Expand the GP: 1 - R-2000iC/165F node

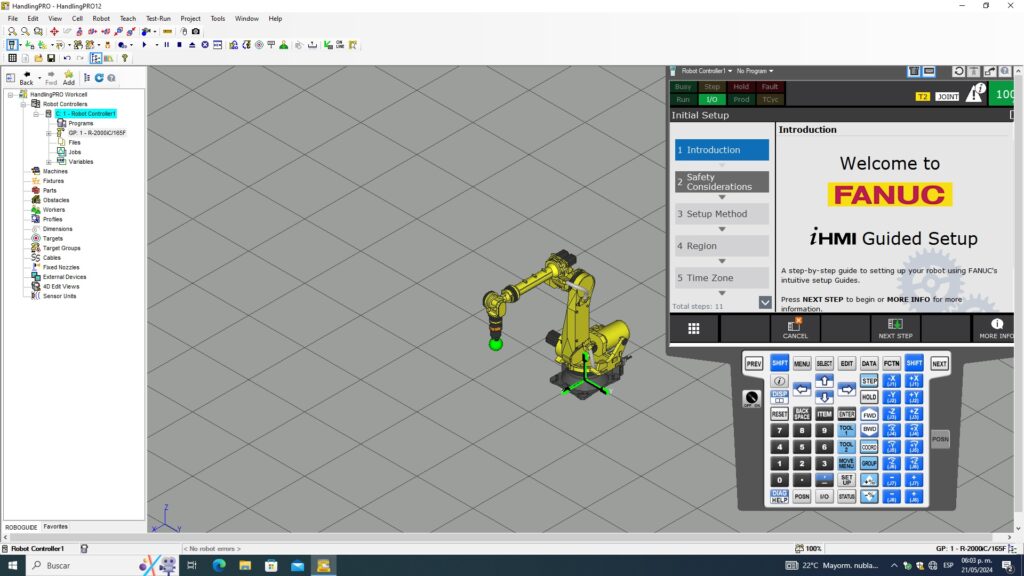point(48,132)
